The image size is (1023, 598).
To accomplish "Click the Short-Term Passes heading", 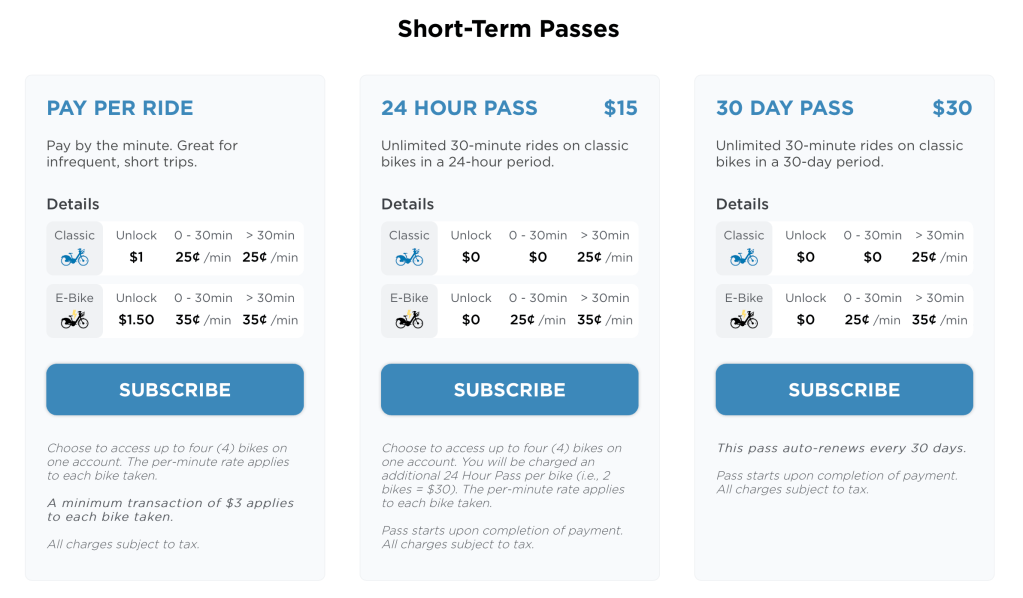I will click(x=509, y=29).
